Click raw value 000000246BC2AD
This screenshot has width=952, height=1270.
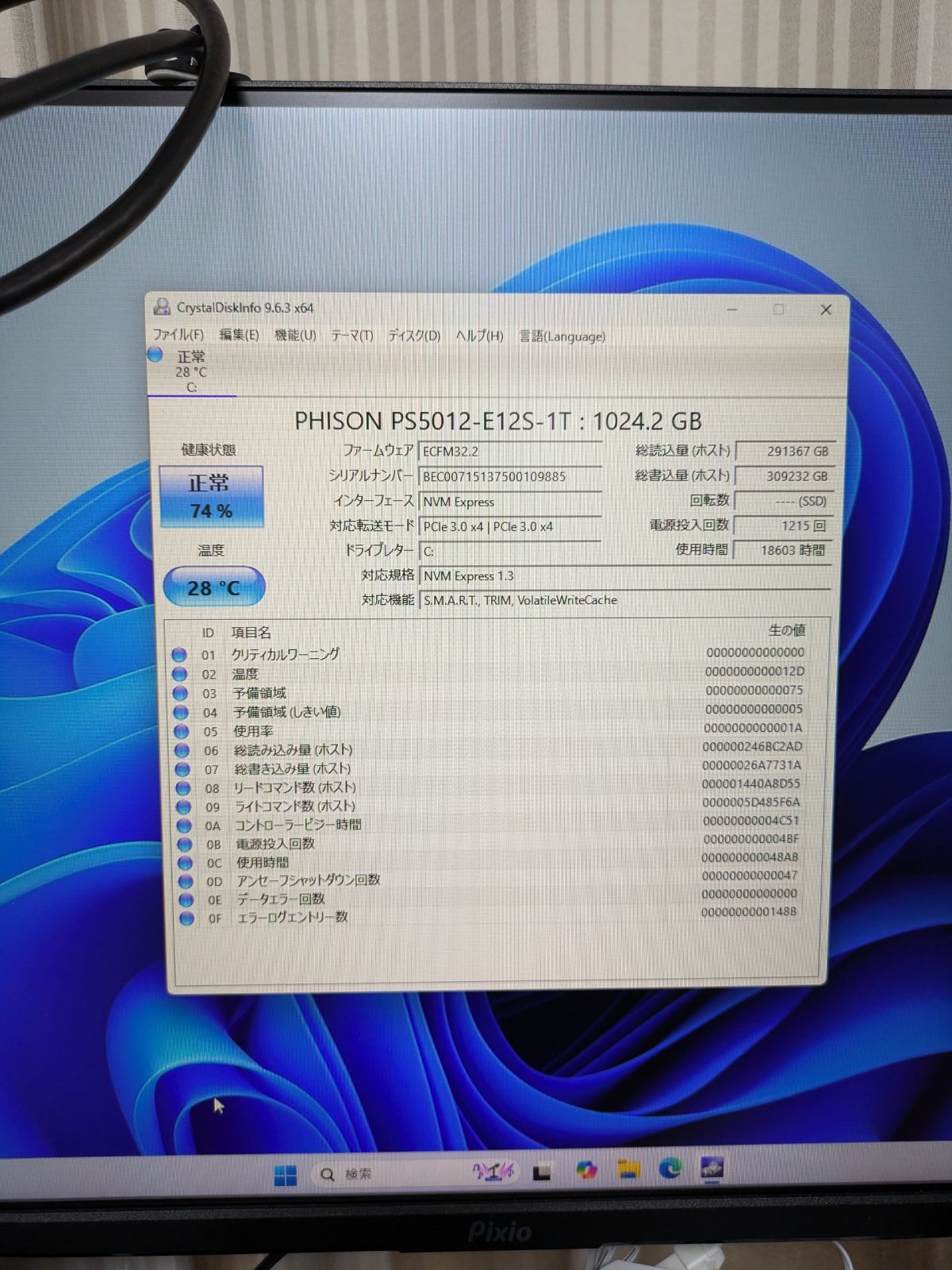point(752,747)
